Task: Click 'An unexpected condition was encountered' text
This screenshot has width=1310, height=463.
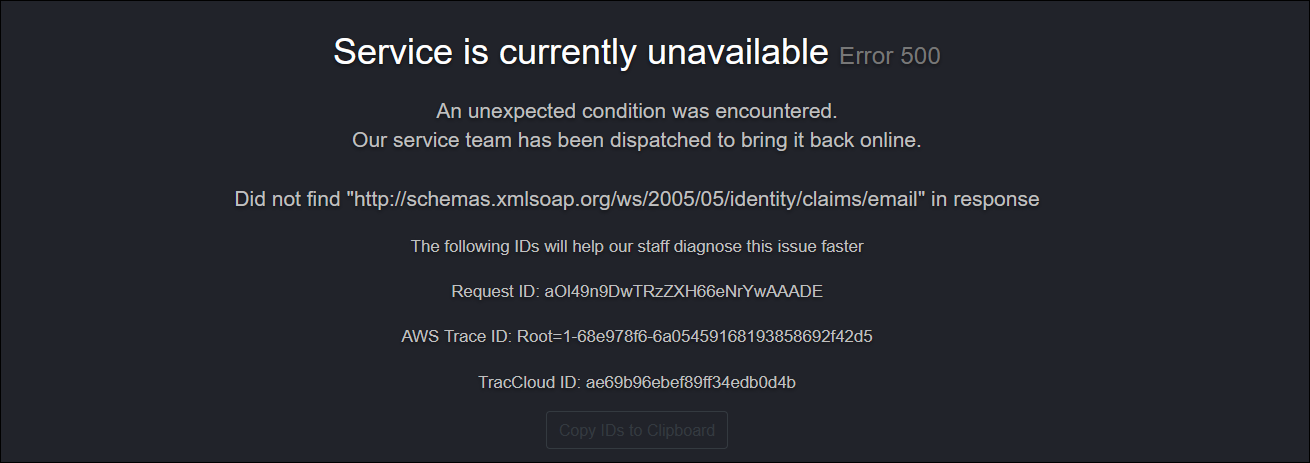Action: point(636,110)
